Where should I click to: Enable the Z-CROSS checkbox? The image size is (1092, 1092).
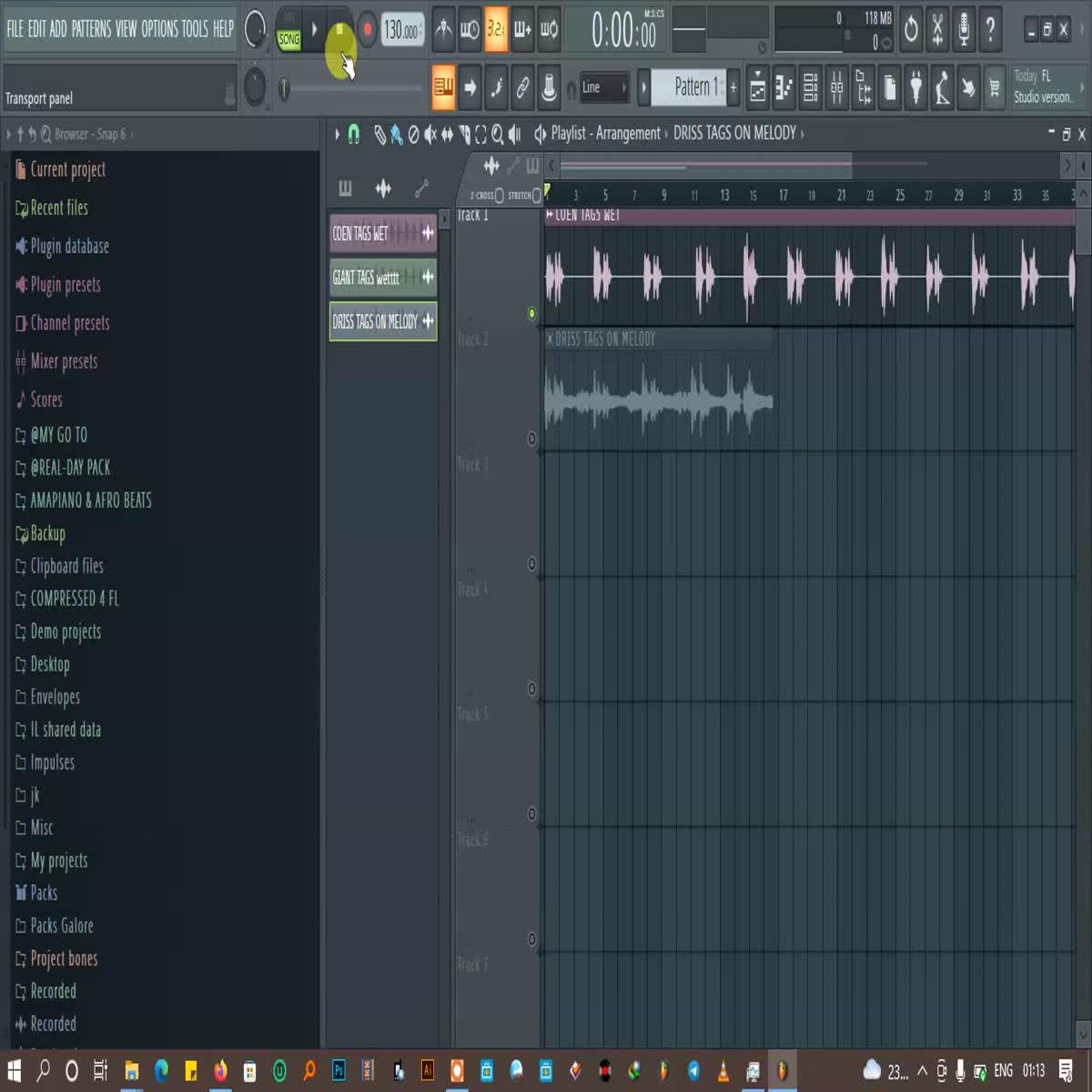click(499, 194)
